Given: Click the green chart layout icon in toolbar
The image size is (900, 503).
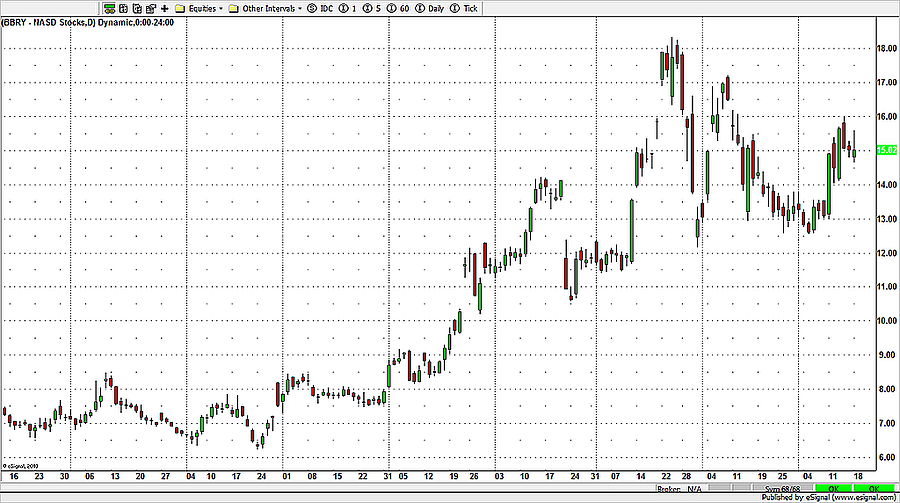Looking at the screenshot, I should (x=109, y=8).
